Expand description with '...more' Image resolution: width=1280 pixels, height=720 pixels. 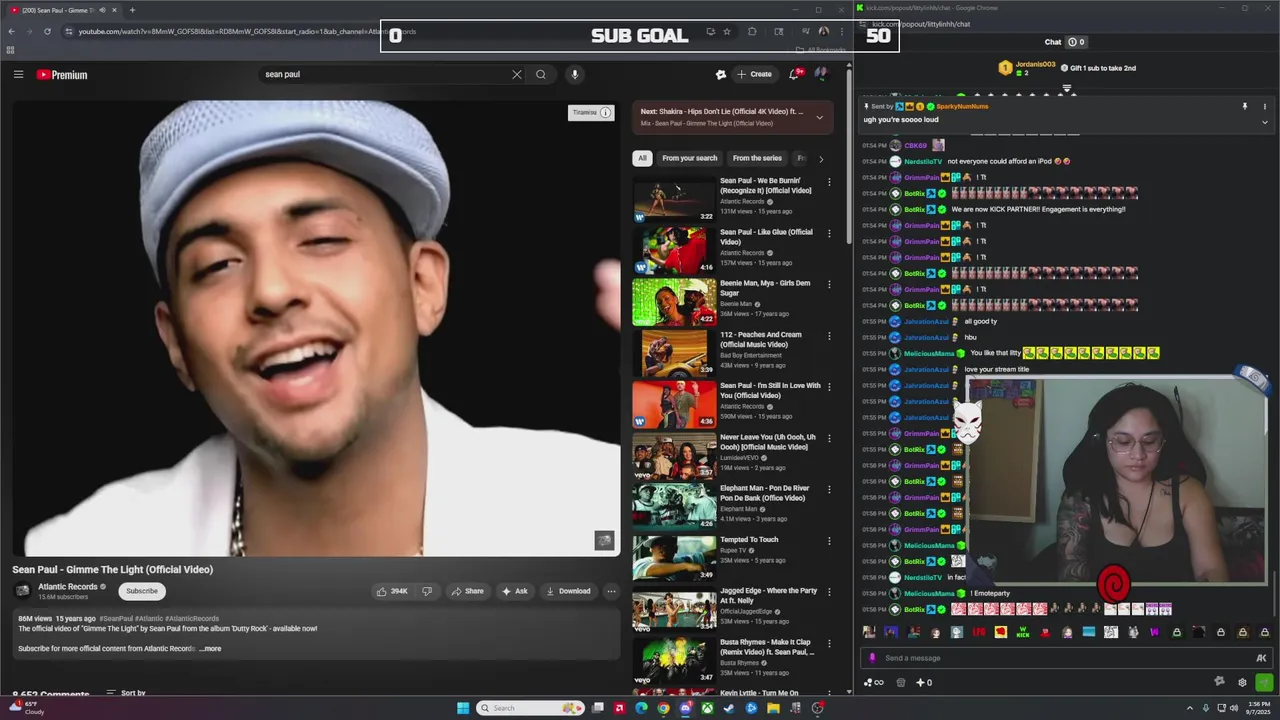(x=210, y=649)
